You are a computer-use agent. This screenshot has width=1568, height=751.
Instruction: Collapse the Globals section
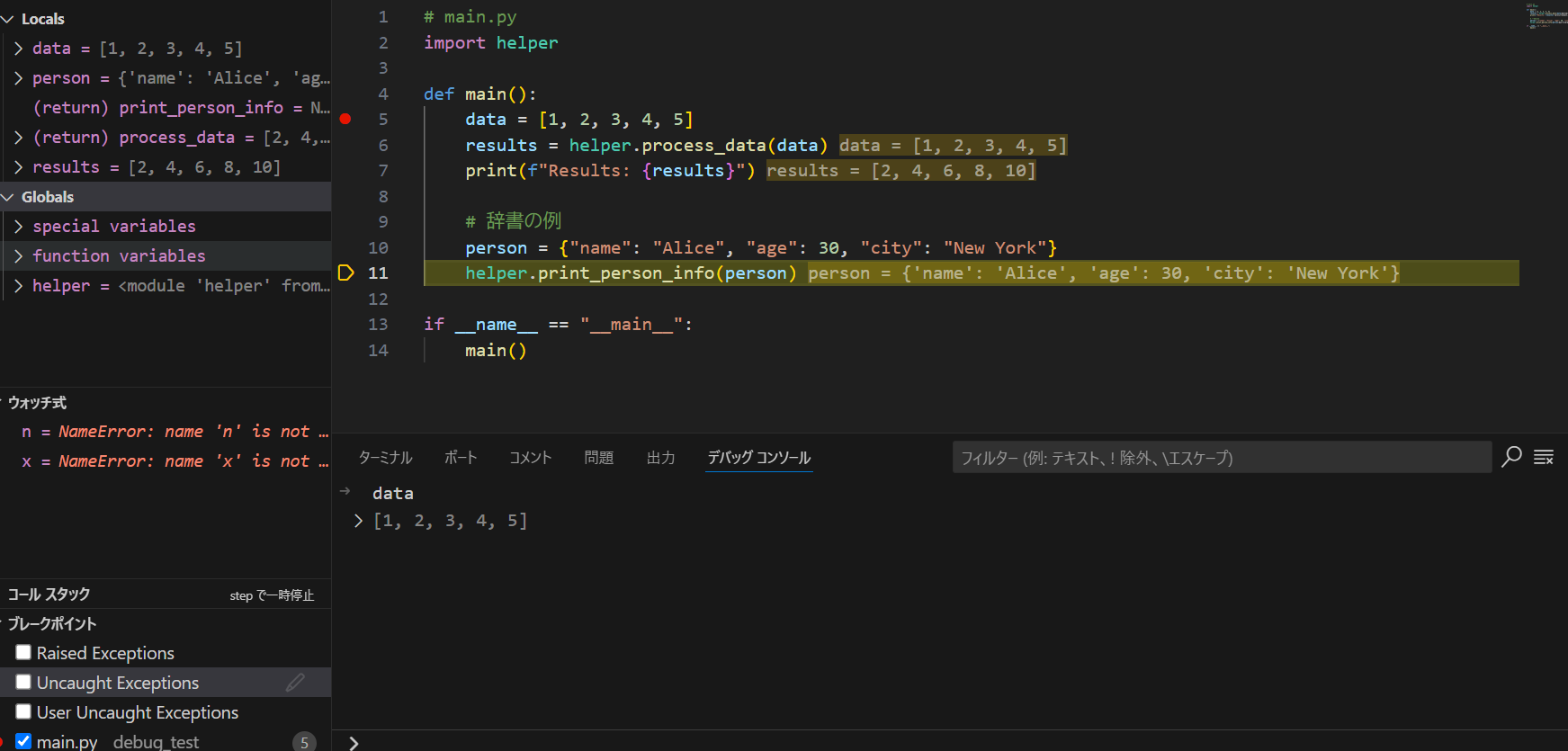8,197
